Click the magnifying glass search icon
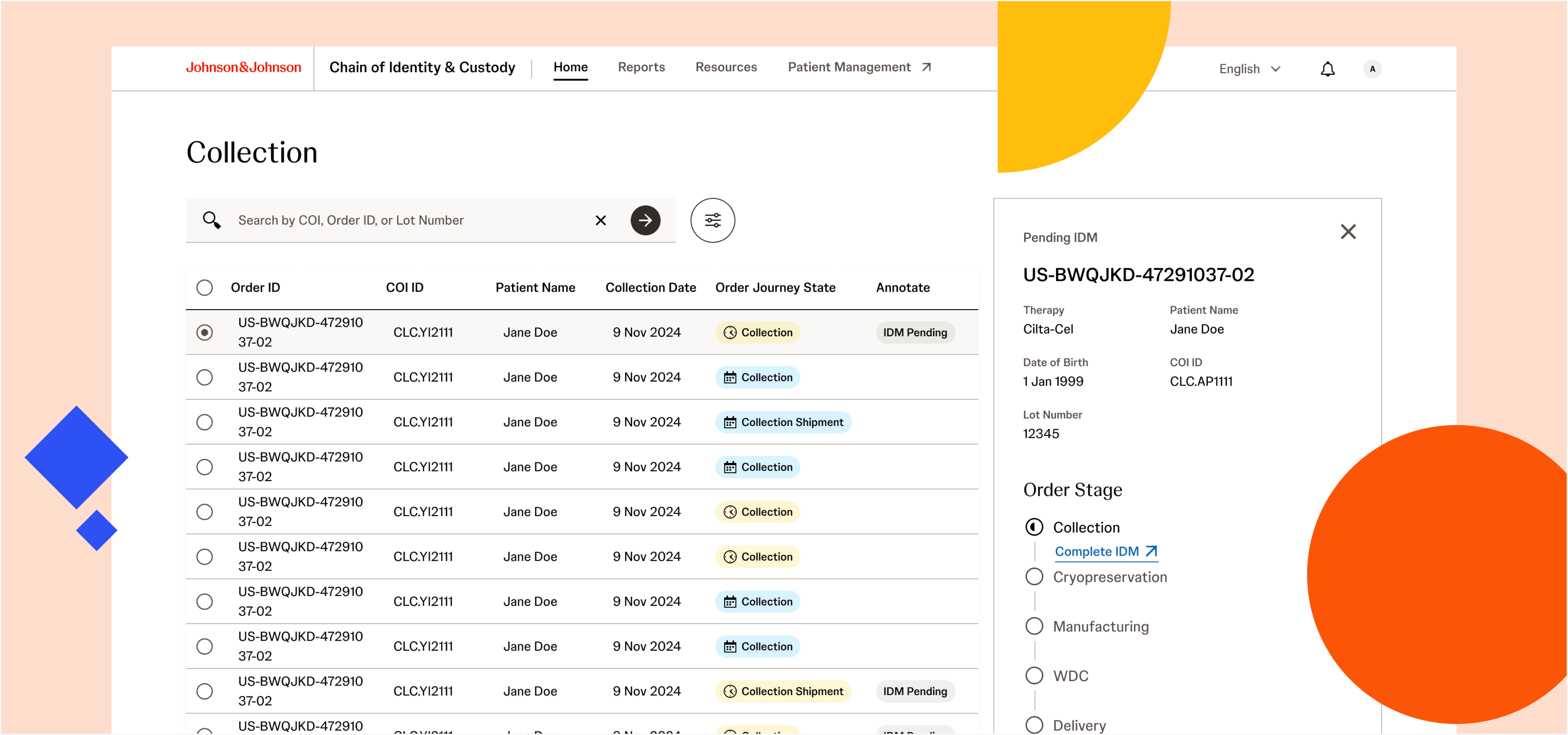The width and height of the screenshot is (1568, 735). [x=211, y=220]
